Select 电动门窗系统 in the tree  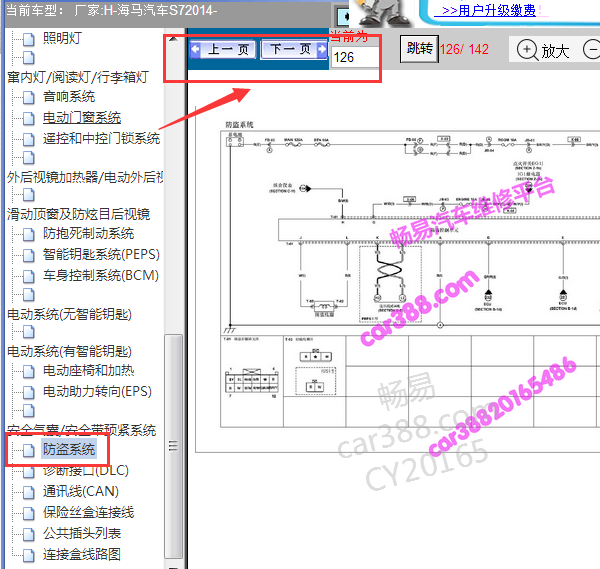82,117
